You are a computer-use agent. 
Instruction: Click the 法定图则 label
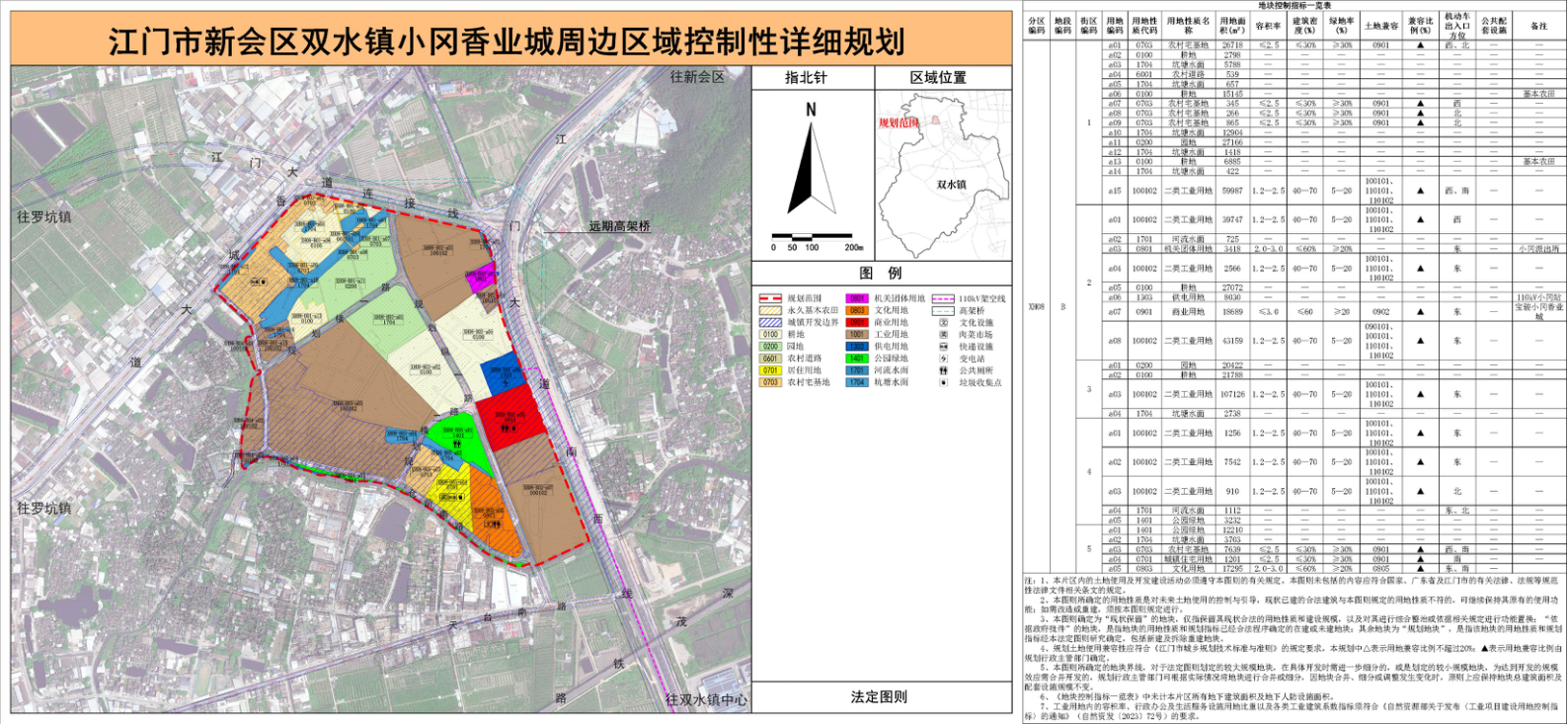879,696
